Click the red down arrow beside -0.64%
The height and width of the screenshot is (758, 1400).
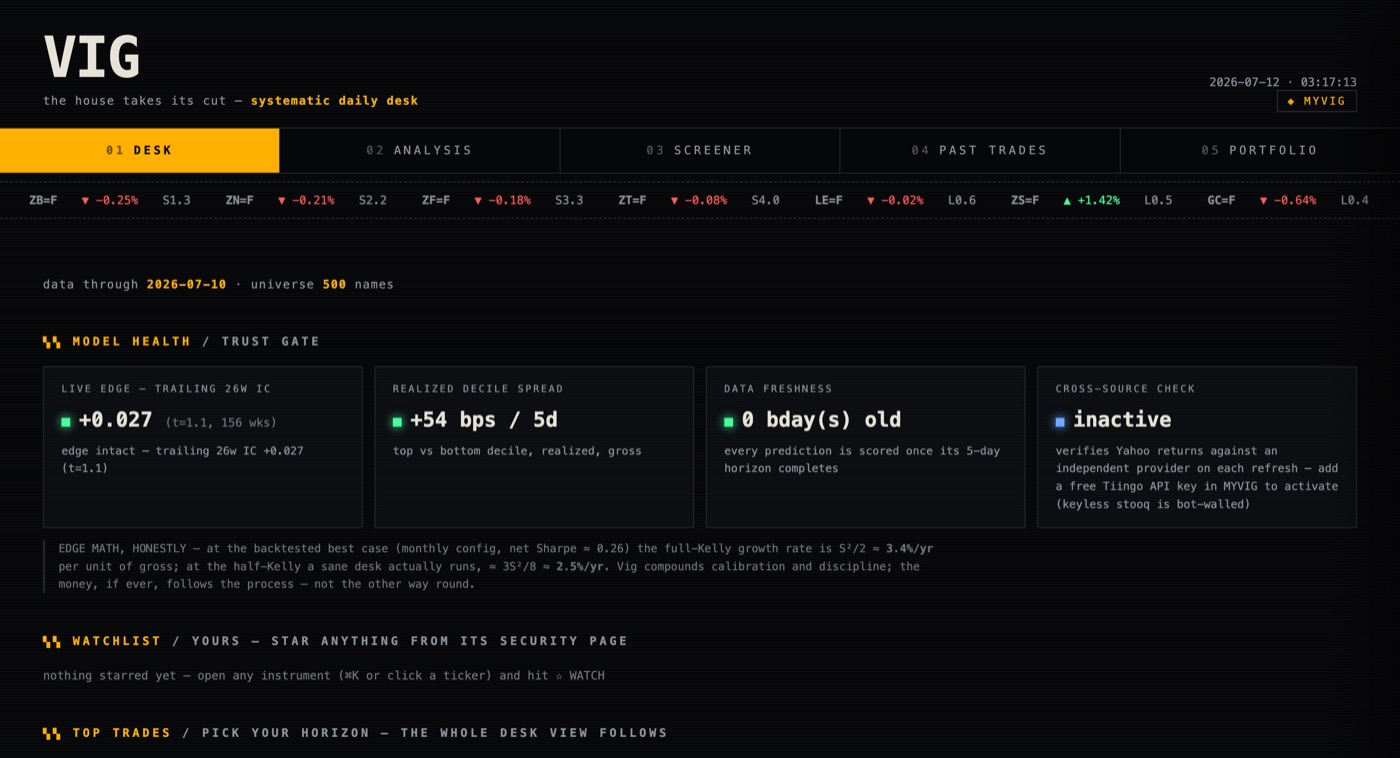click(1264, 201)
